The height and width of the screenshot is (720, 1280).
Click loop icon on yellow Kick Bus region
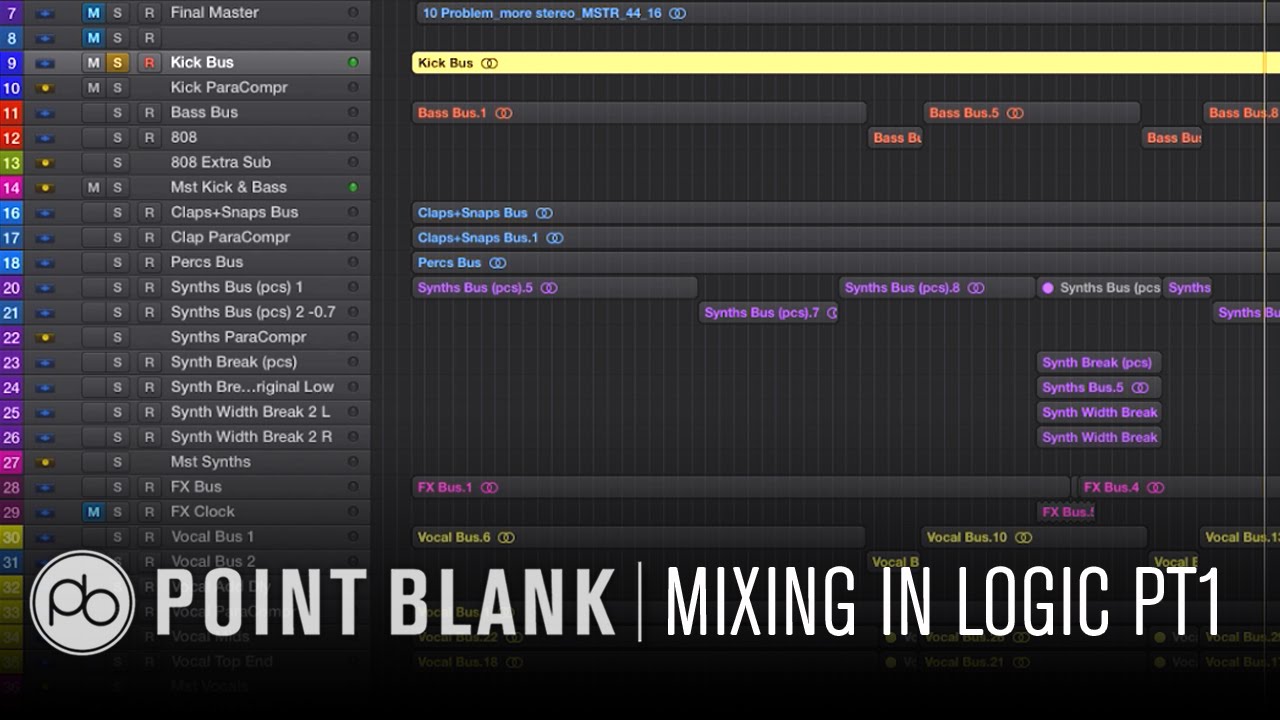(x=489, y=63)
